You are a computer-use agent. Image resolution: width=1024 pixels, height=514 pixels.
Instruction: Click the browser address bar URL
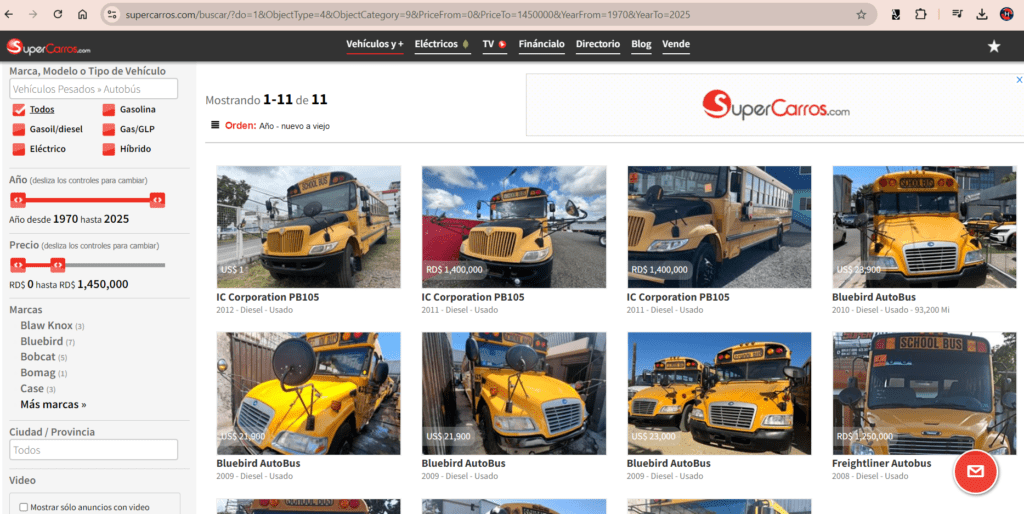tap(408, 14)
